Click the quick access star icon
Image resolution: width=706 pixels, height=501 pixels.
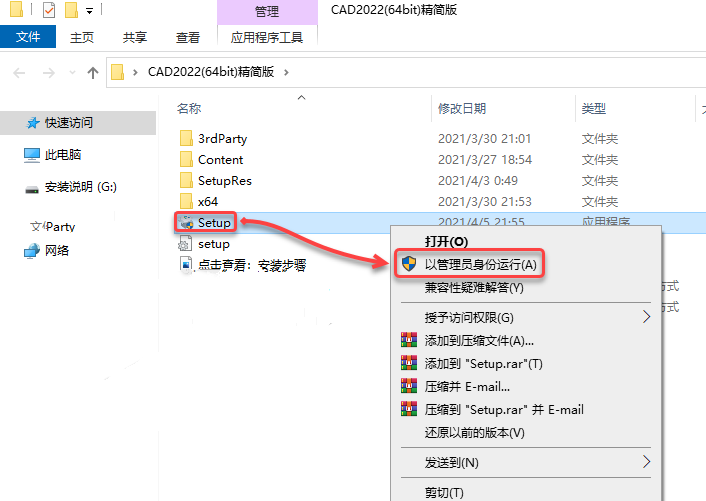[32, 122]
